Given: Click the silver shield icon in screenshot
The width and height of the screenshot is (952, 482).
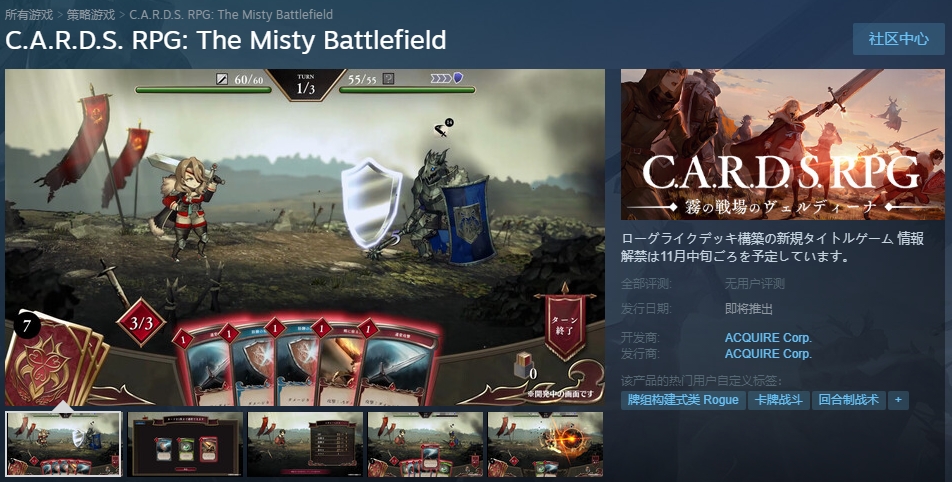Looking at the screenshot, I should point(372,202).
